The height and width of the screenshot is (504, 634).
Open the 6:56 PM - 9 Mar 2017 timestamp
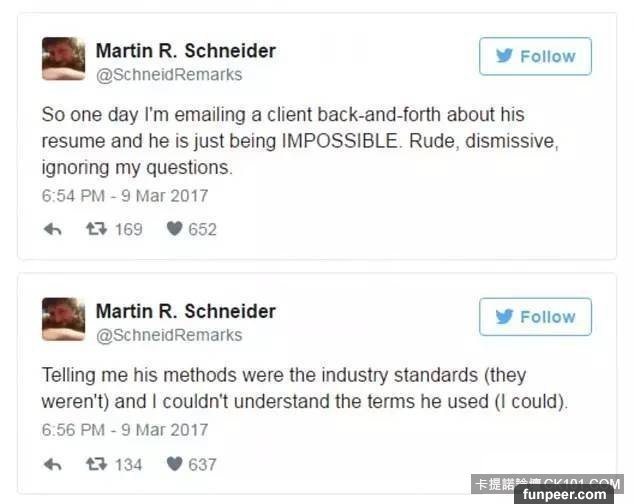click(125, 430)
